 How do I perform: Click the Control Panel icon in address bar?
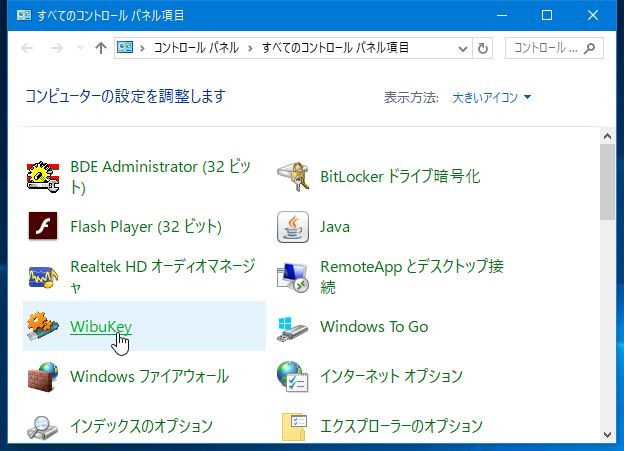[125, 48]
